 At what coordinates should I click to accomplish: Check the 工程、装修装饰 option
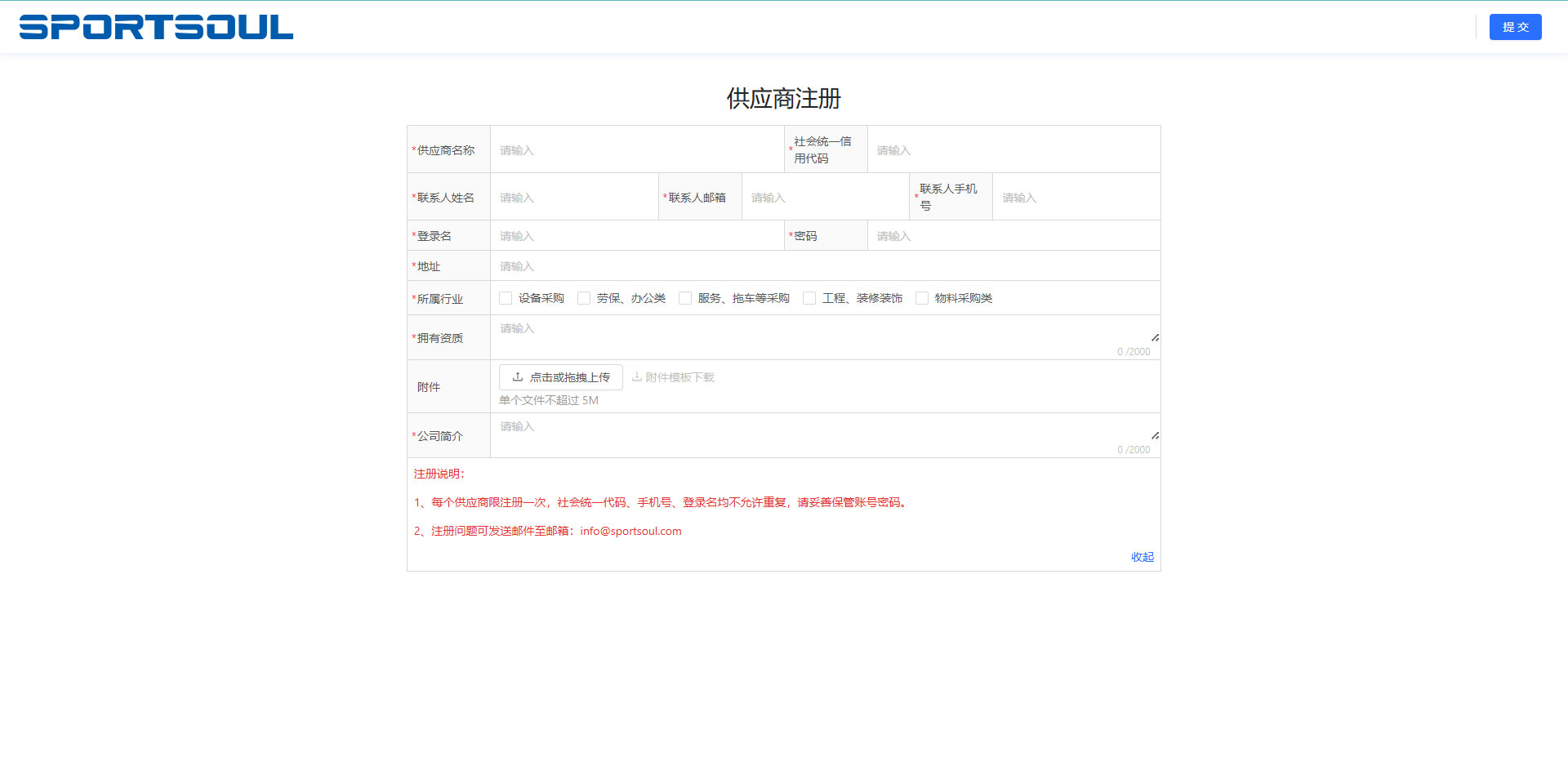808,298
